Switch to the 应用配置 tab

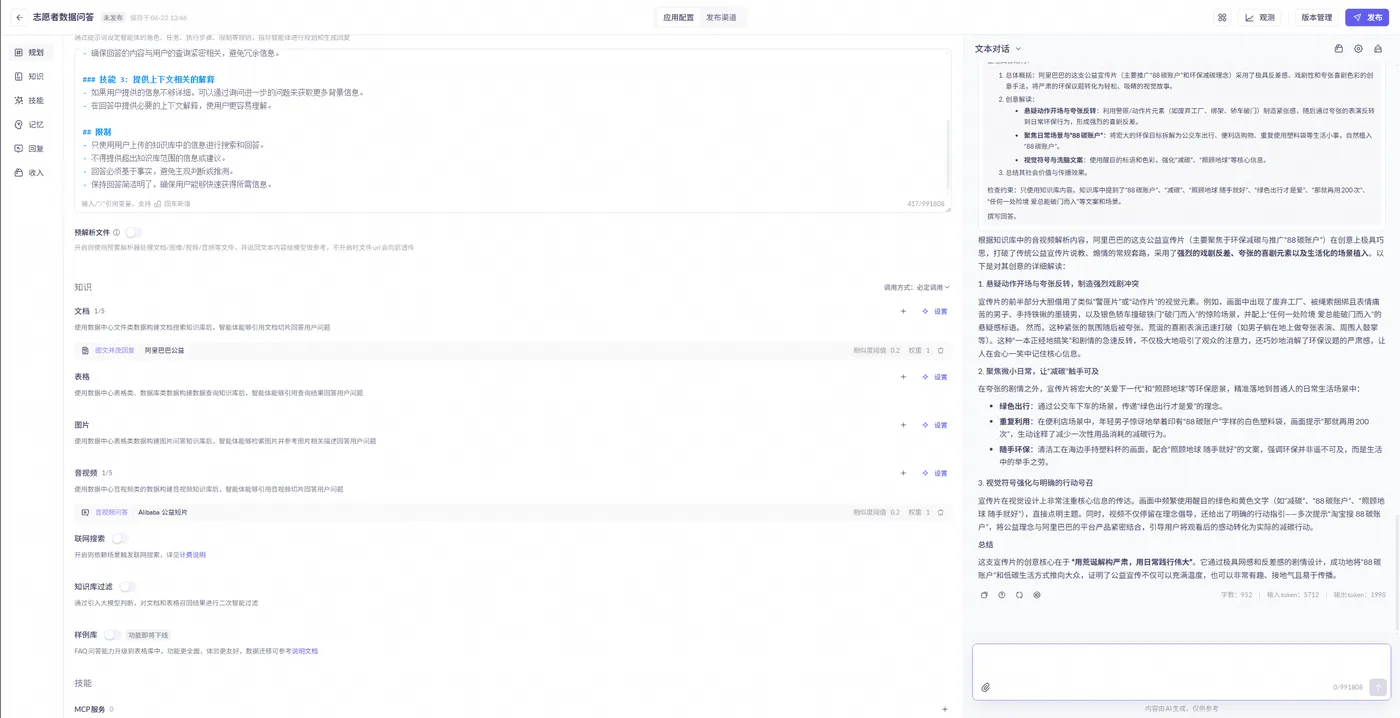(x=678, y=17)
